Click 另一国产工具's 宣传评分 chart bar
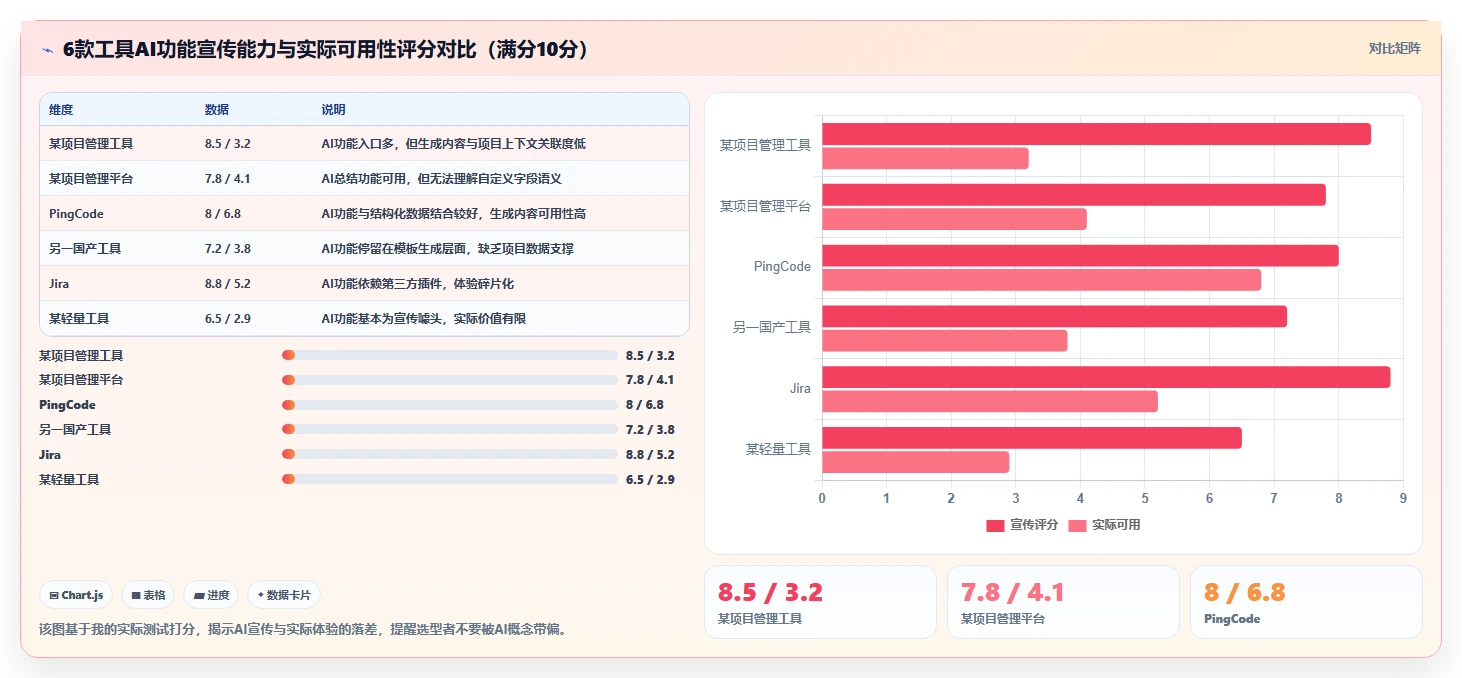This screenshot has width=1462, height=678. pos(1054,316)
